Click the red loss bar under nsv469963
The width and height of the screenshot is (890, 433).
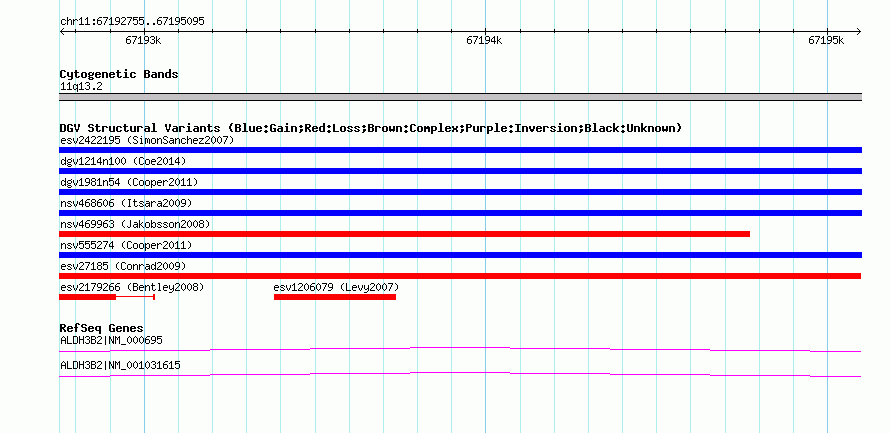[405, 234]
